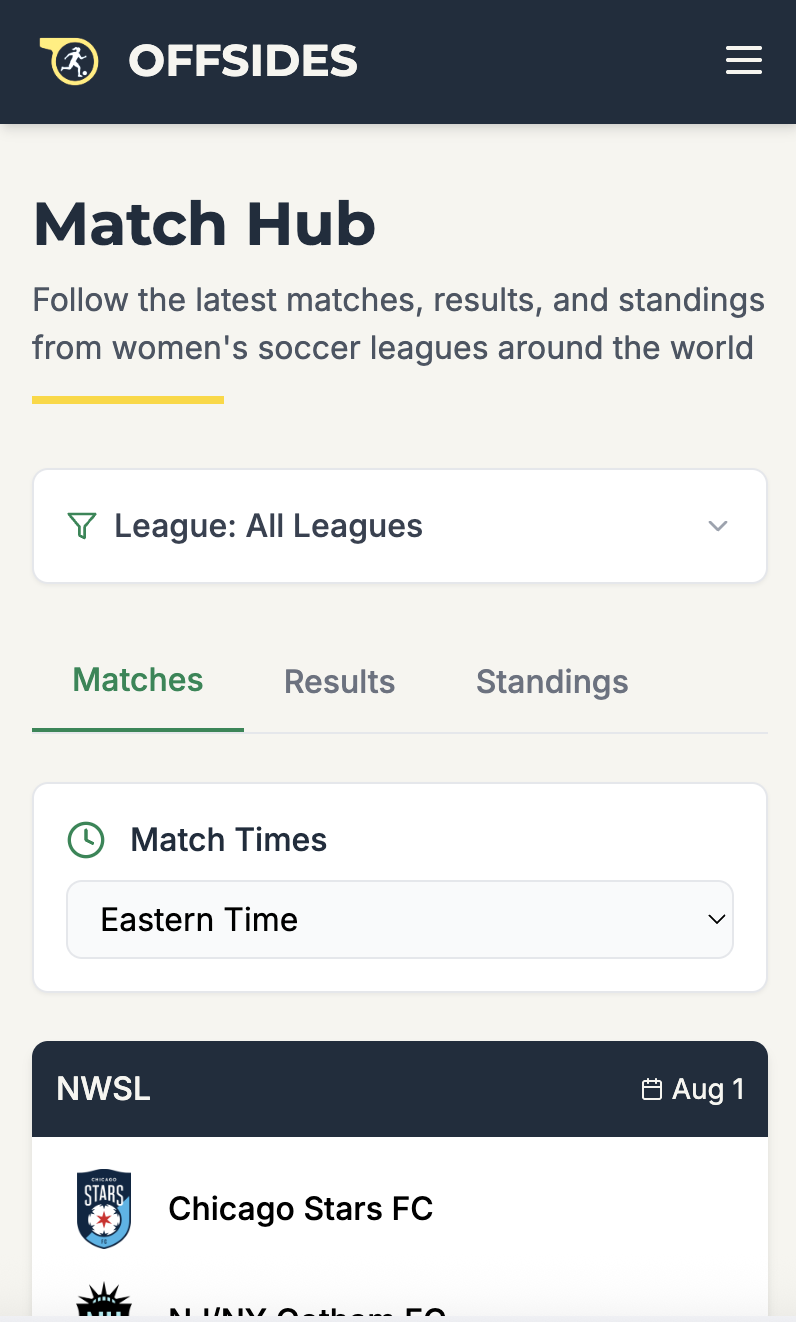Click the Match Times label

pyautogui.click(x=229, y=840)
